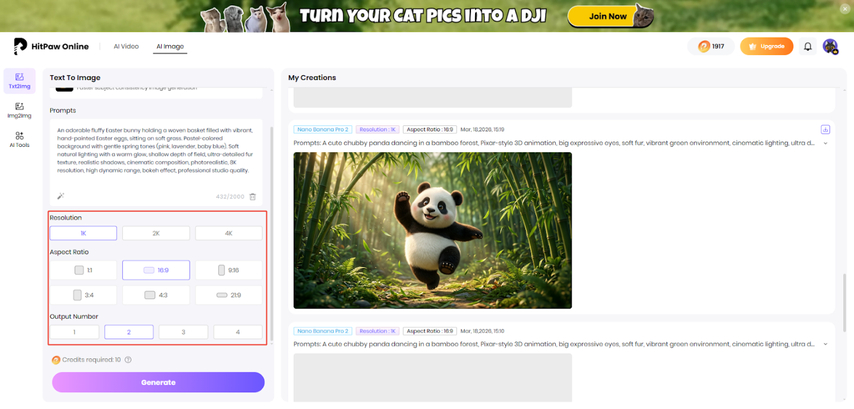Expand the prompt of the 15:19 creation
Viewport: 854px width, 409px height.
(x=825, y=143)
